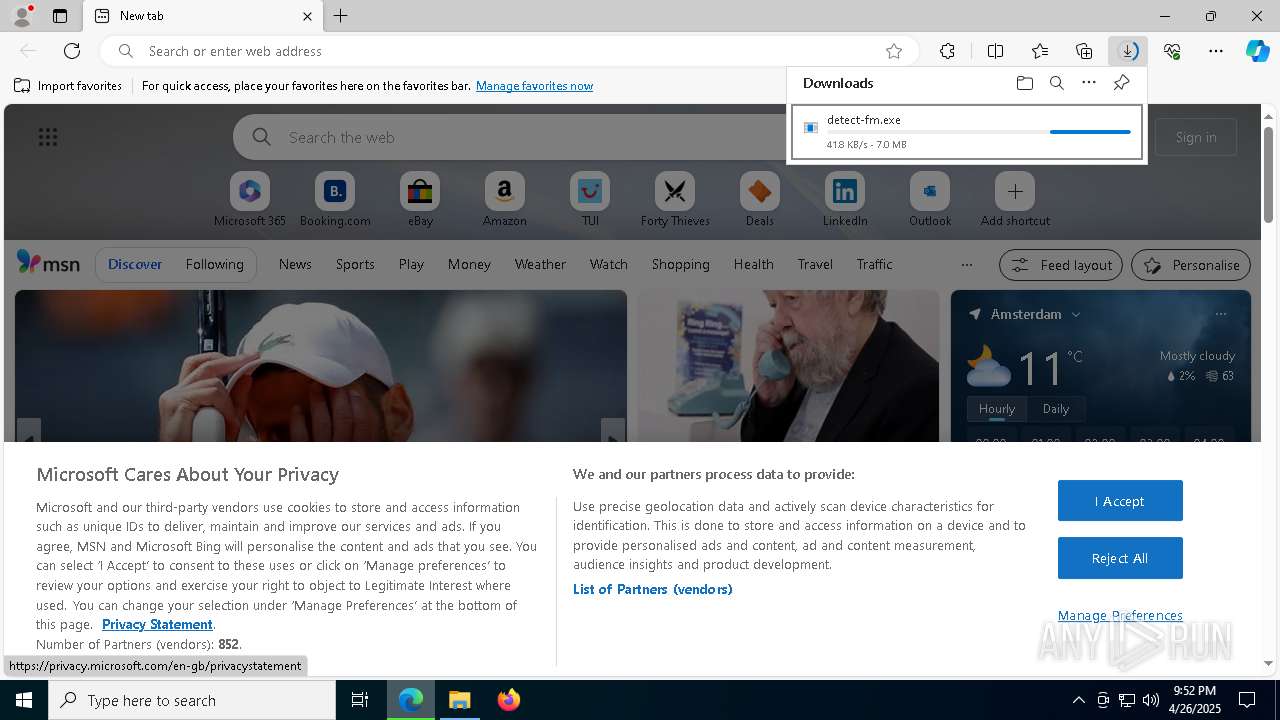Viewport: 1280px width, 720px height.
Task: Open the Amazon shortcut
Action: click(x=504, y=199)
